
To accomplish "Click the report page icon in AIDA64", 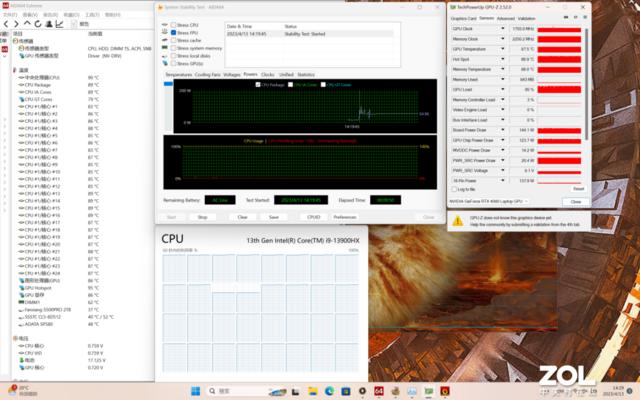I will point(74,24).
